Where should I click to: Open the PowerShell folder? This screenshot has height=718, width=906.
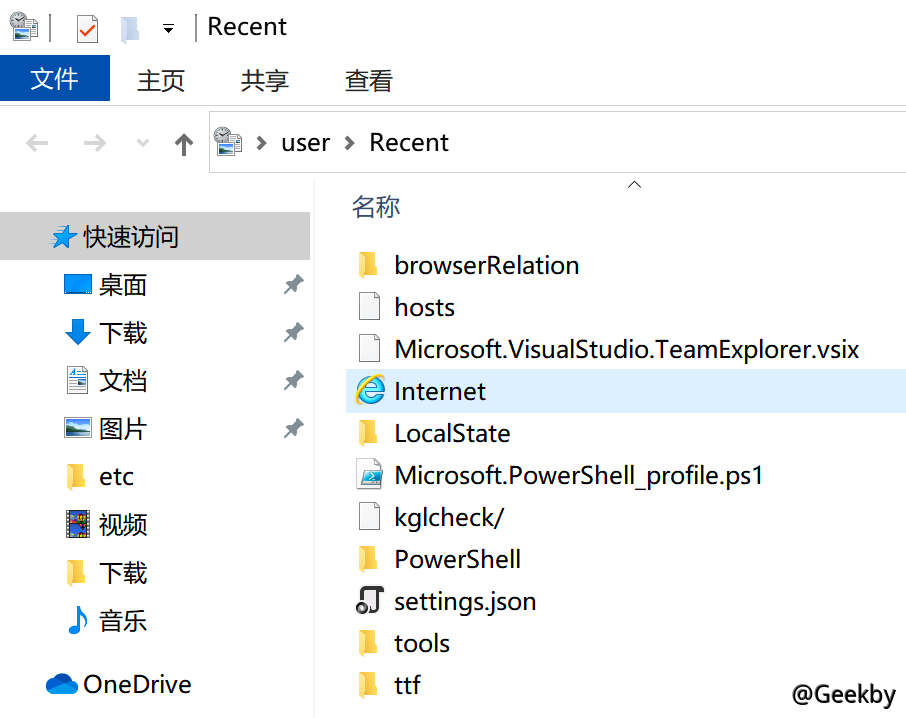tap(458, 559)
